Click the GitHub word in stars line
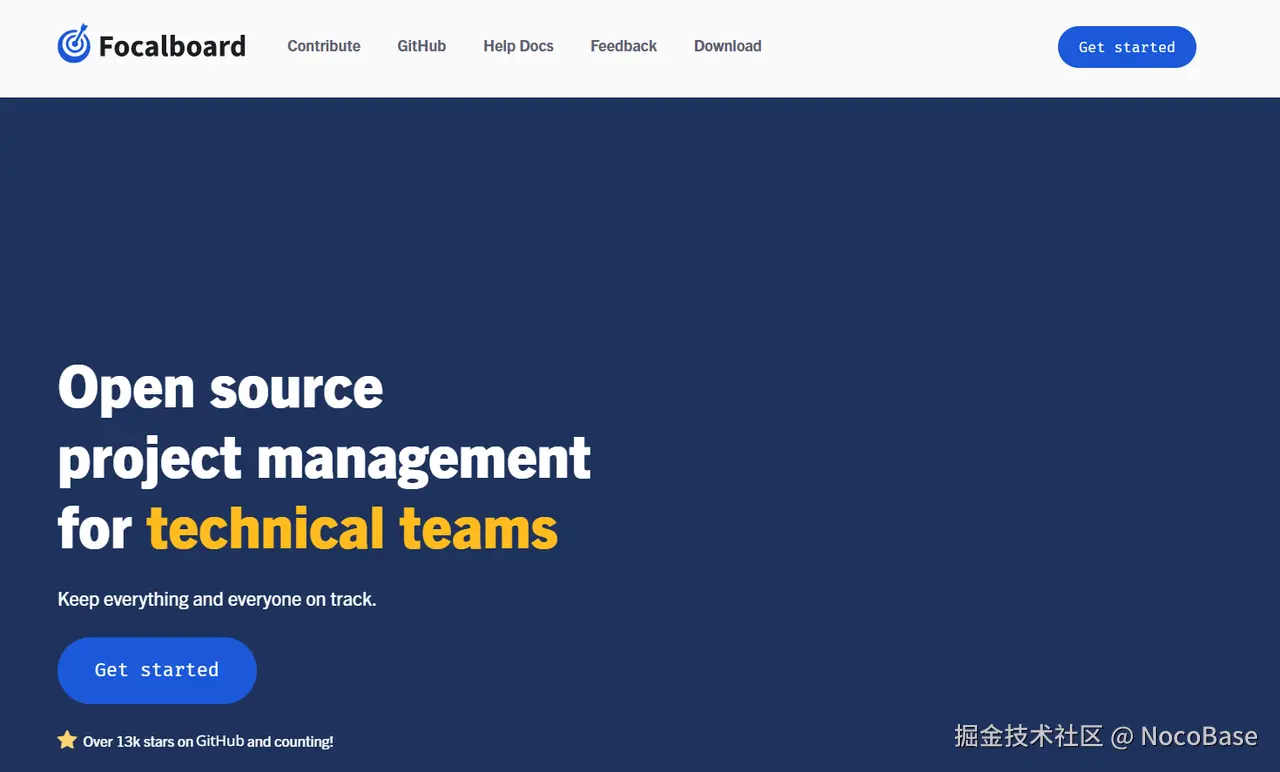 pos(220,741)
